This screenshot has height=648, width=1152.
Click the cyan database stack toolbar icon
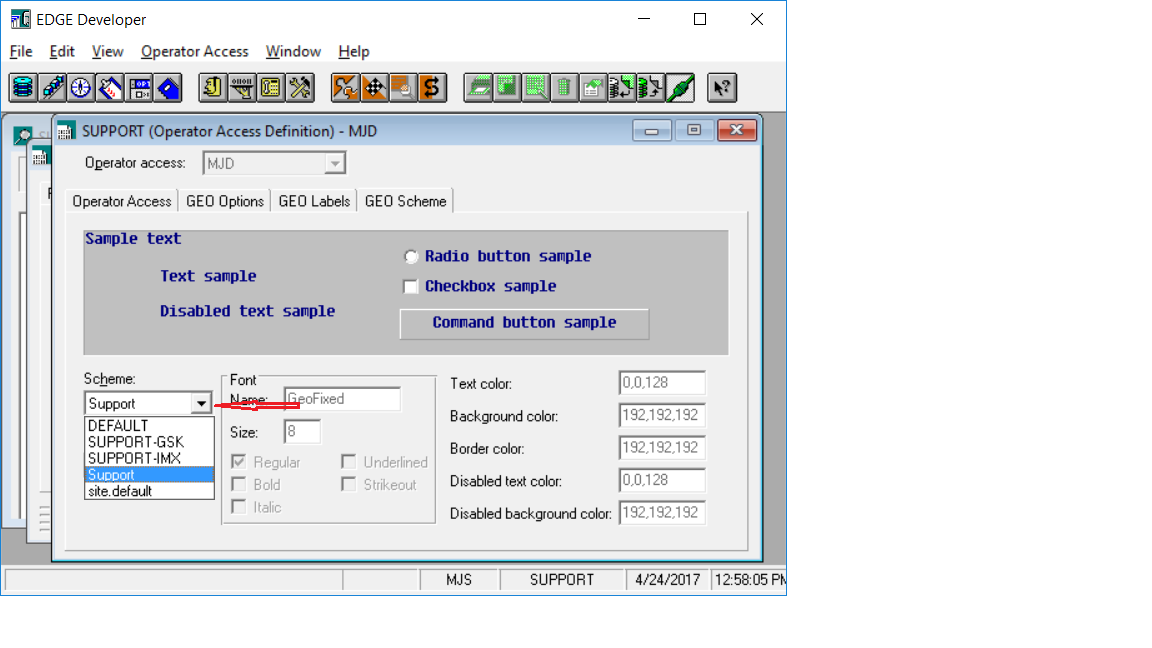pos(24,87)
